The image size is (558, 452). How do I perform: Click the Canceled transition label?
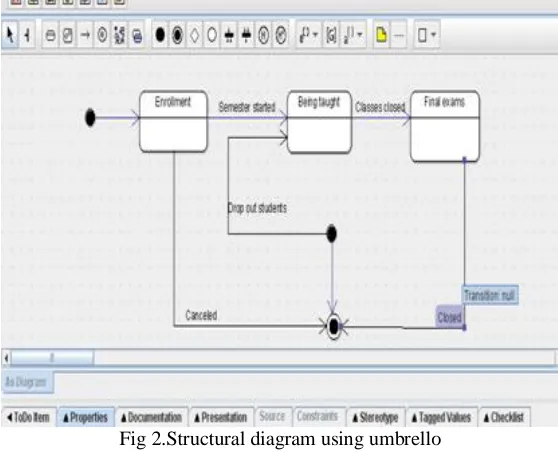tap(201, 315)
